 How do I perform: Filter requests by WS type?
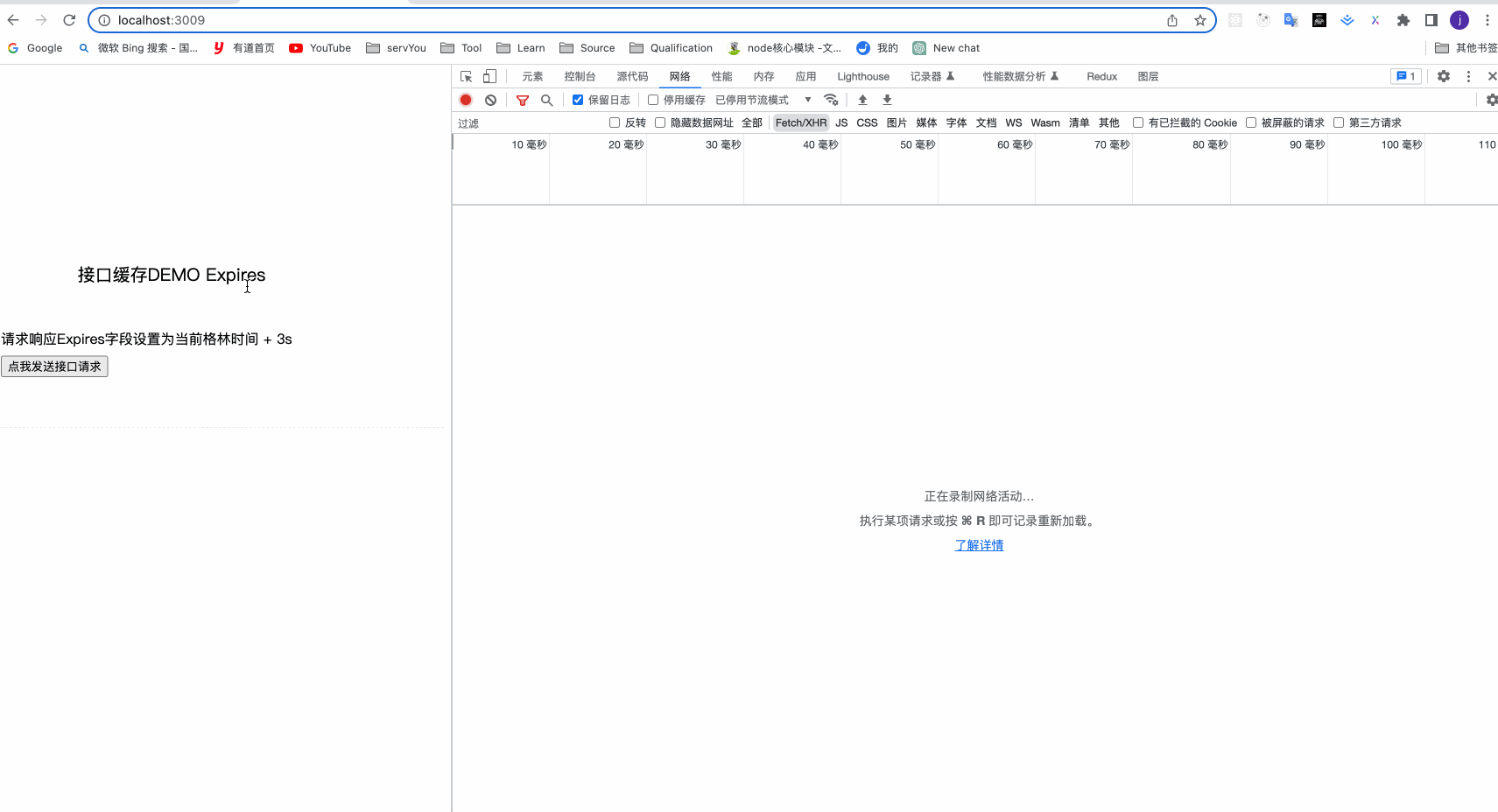[x=1014, y=122]
